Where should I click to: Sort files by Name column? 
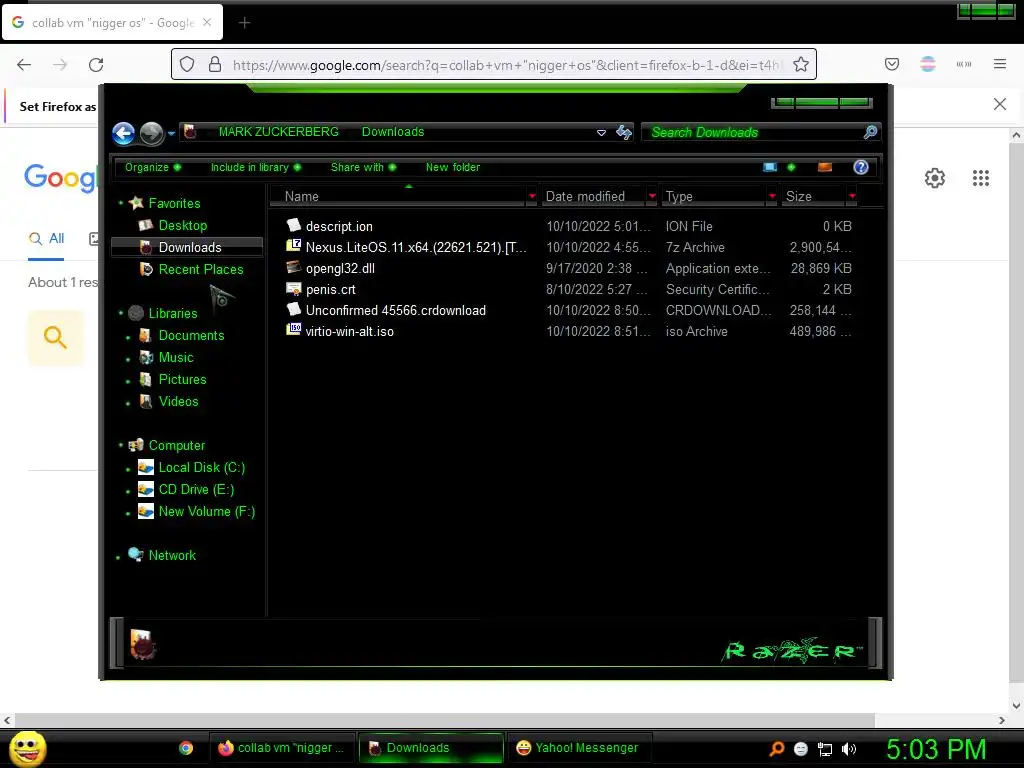click(398, 197)
